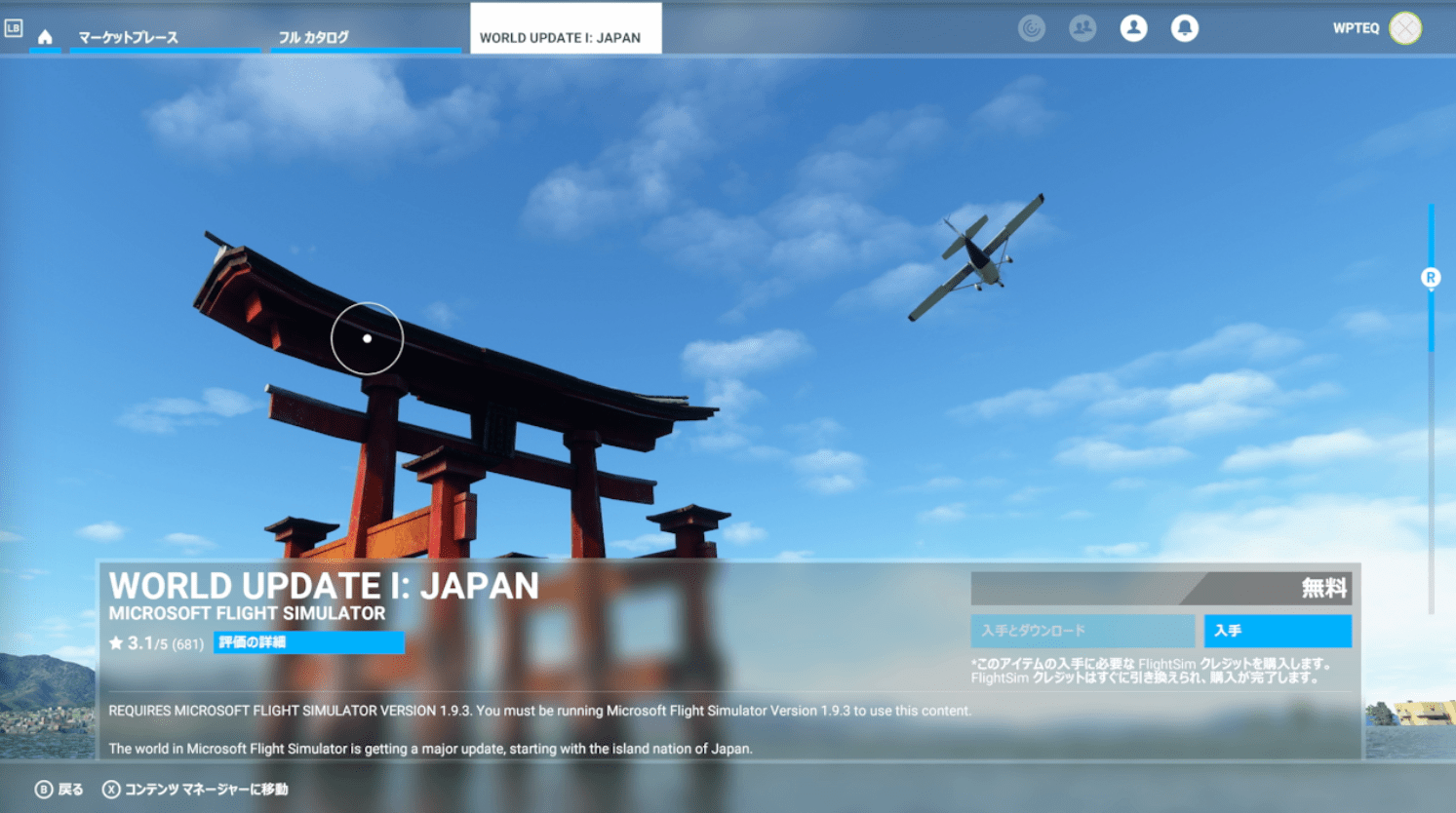Click the WPTEQ avatar picture

[x=1405, y=28]
